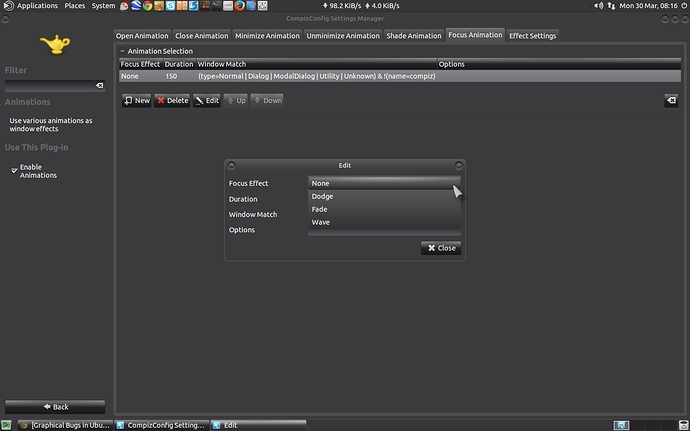Open the Places menu
690x431 pixels.
75,6
